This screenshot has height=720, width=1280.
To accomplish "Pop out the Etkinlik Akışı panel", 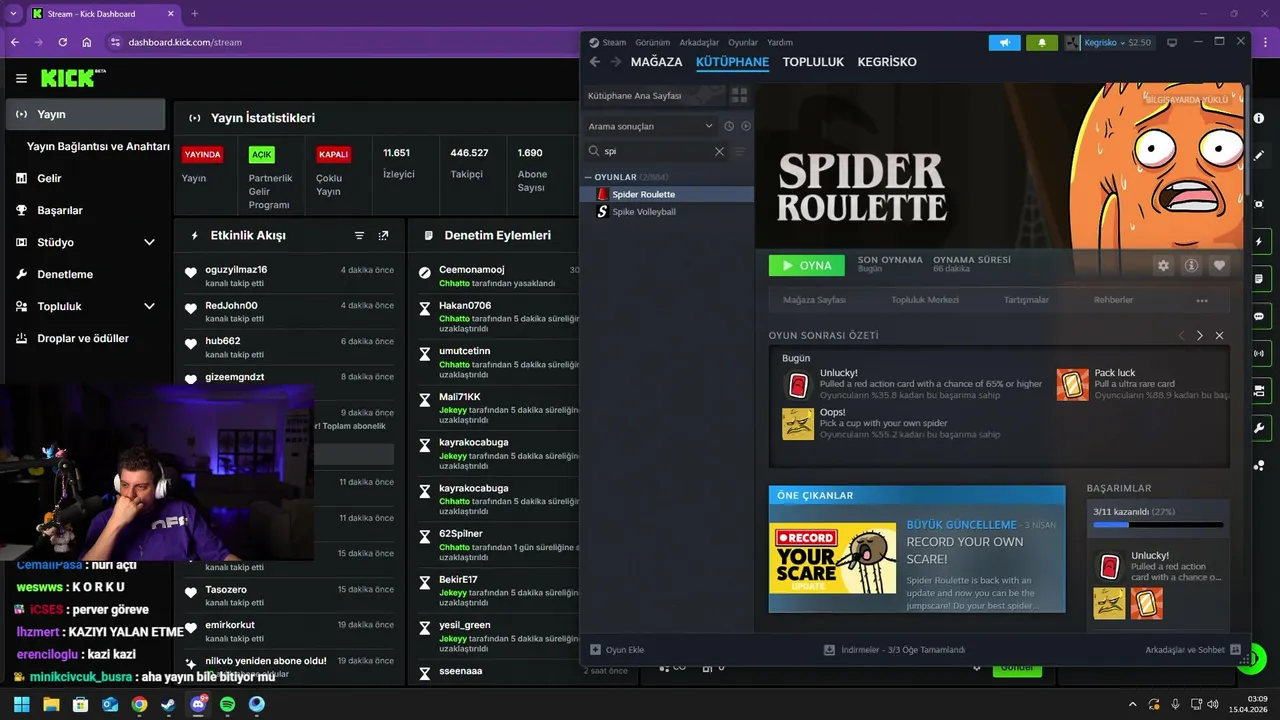I will click(x=383, y=235).
